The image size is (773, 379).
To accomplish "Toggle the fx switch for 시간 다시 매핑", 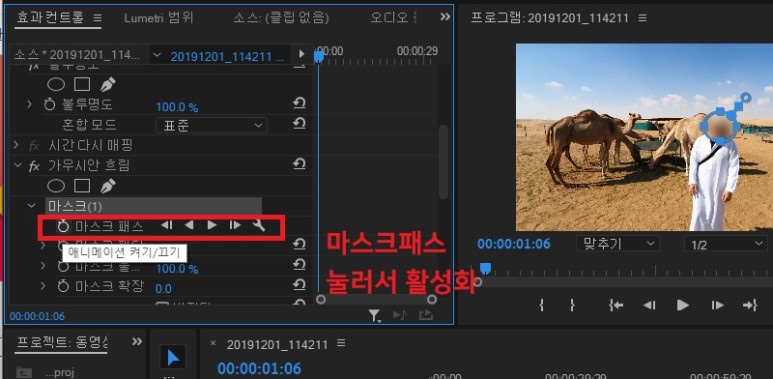I will pos(34,146).
